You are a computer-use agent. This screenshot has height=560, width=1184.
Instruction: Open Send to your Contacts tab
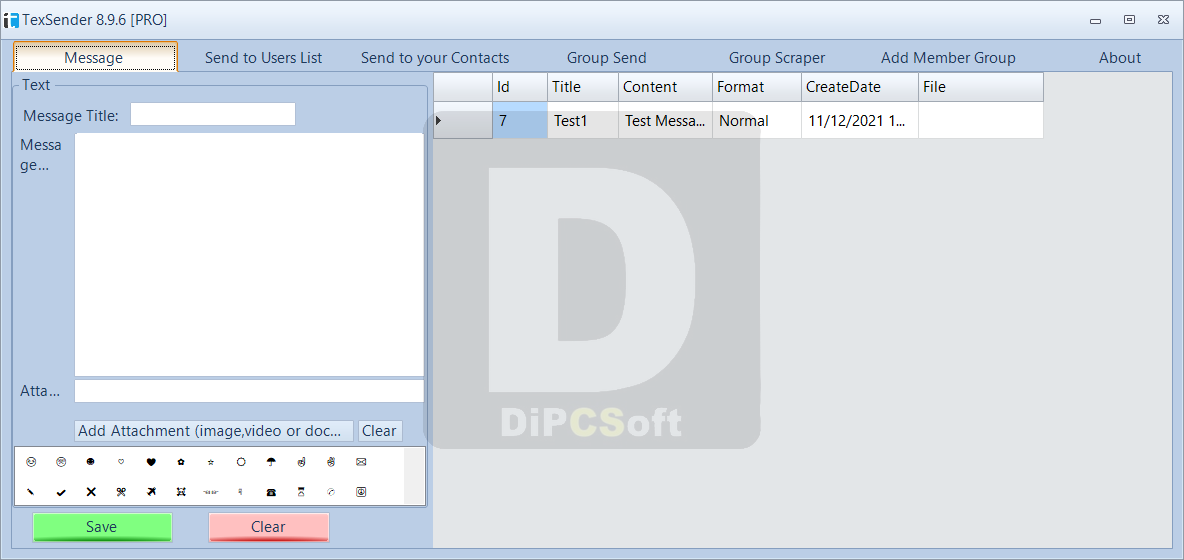point(435,57)
